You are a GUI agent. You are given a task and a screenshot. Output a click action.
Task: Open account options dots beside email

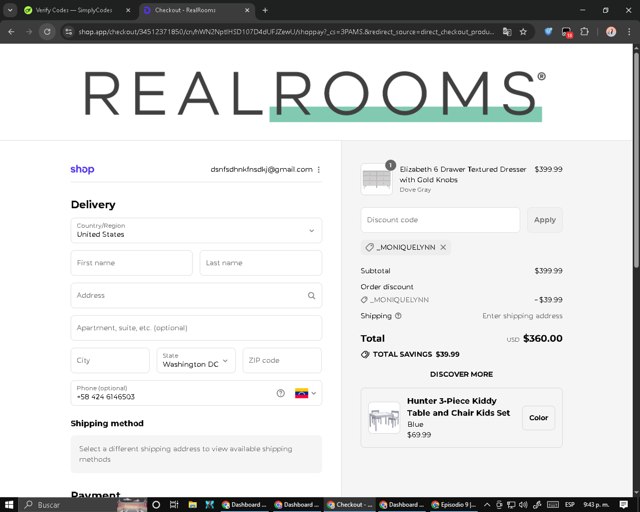coord(319,169)
